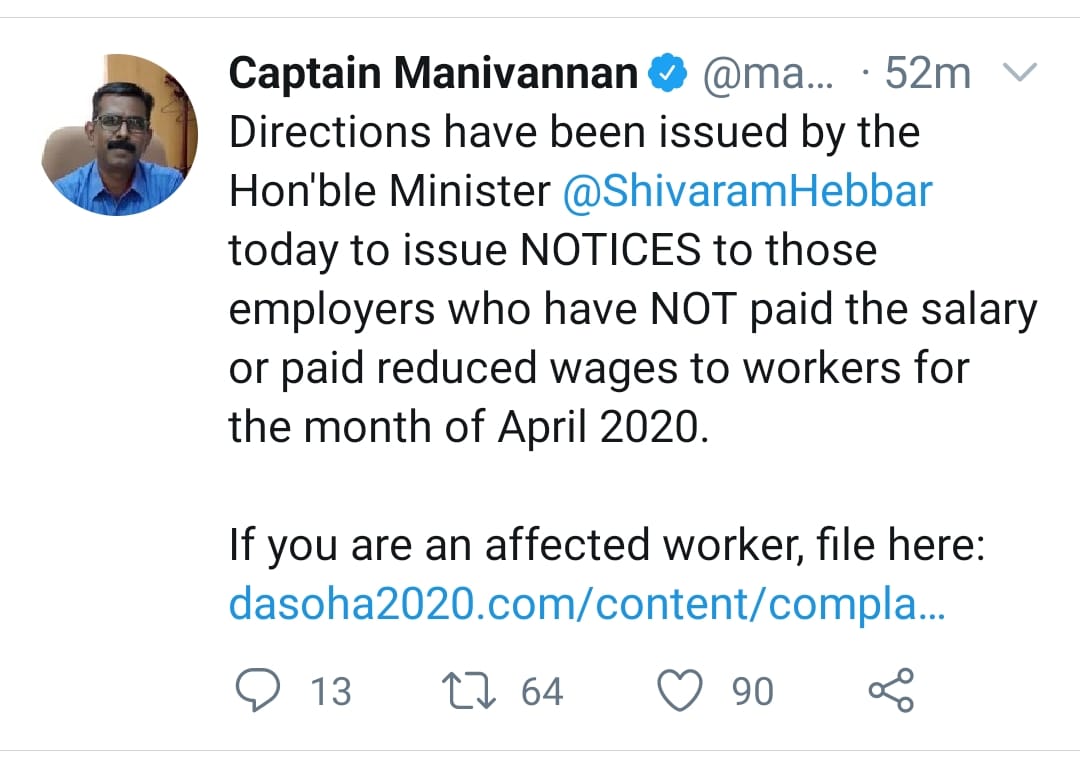Like the tweet using the heart toggle
This screenshot has width=1080, height=780.
pyautogui.click(x=682, y=688)
